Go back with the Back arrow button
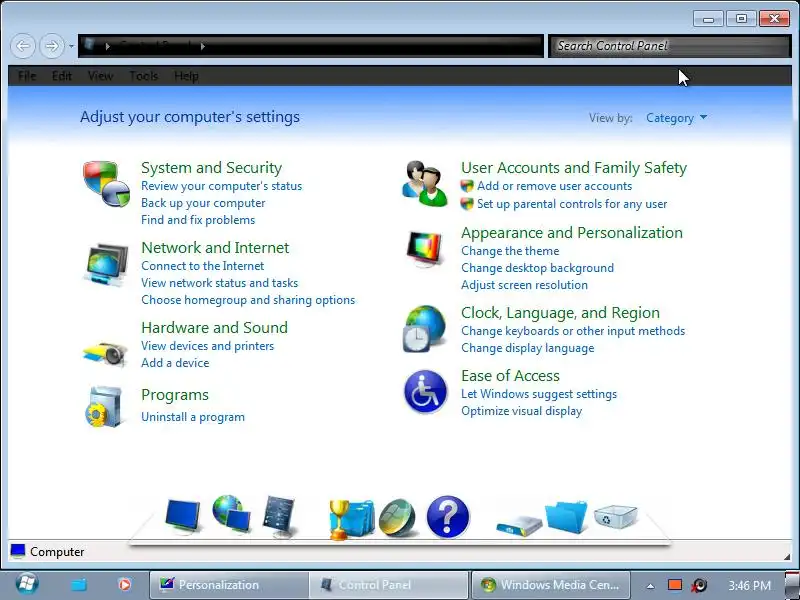This screenshot has width=800, height=600. (23, 46)
